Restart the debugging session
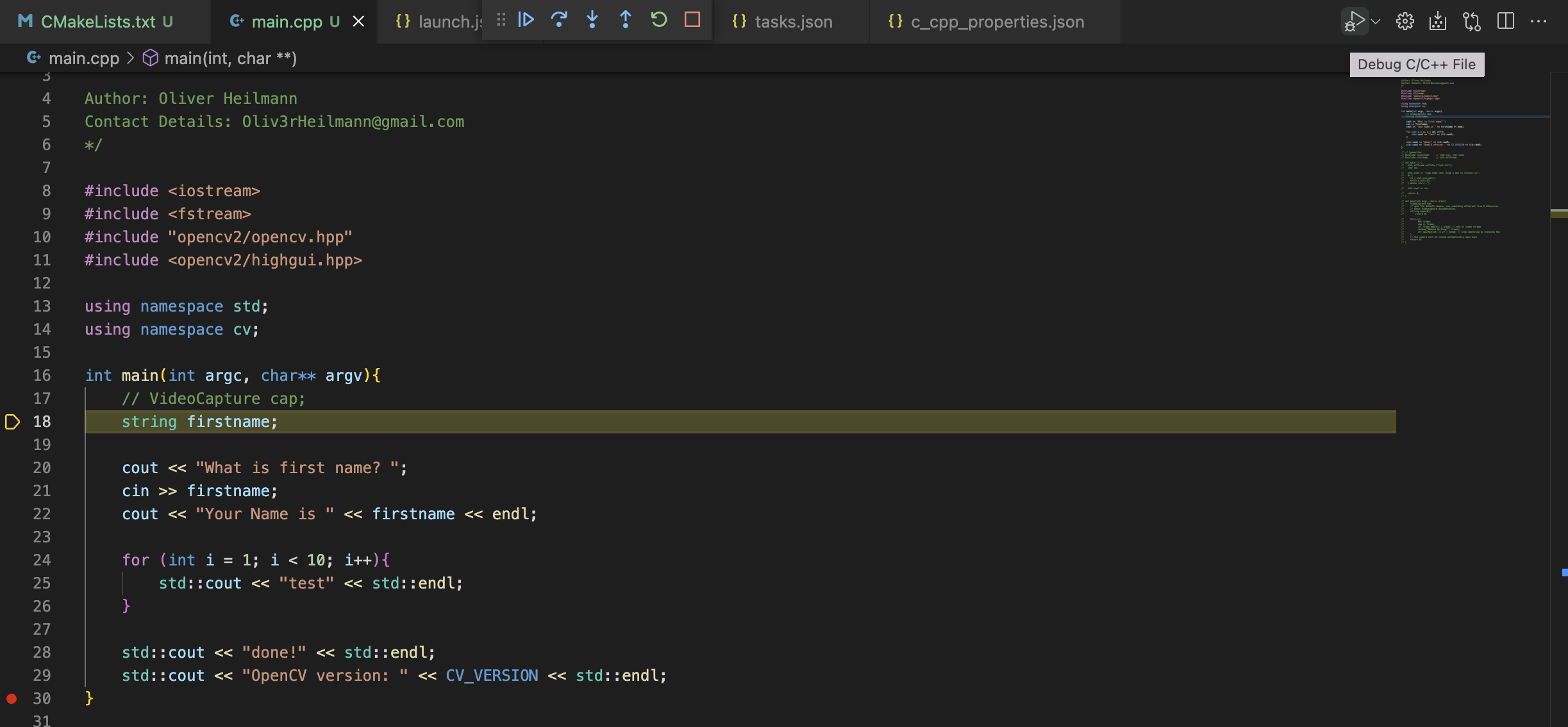The height and width of the screenshot is (727, 1568). tap(659, 20)
